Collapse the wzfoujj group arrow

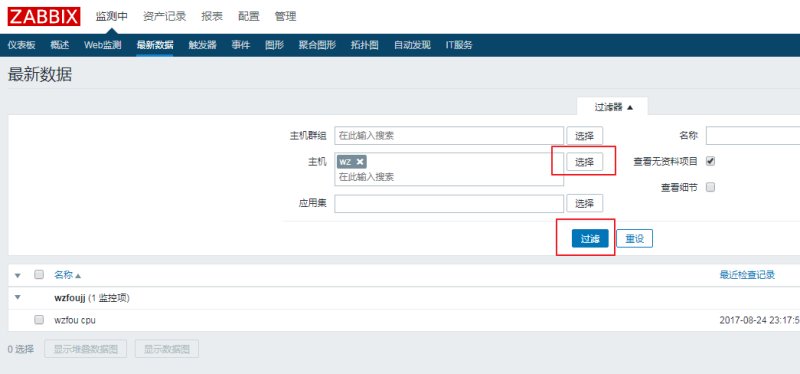(x=18, y=296)
